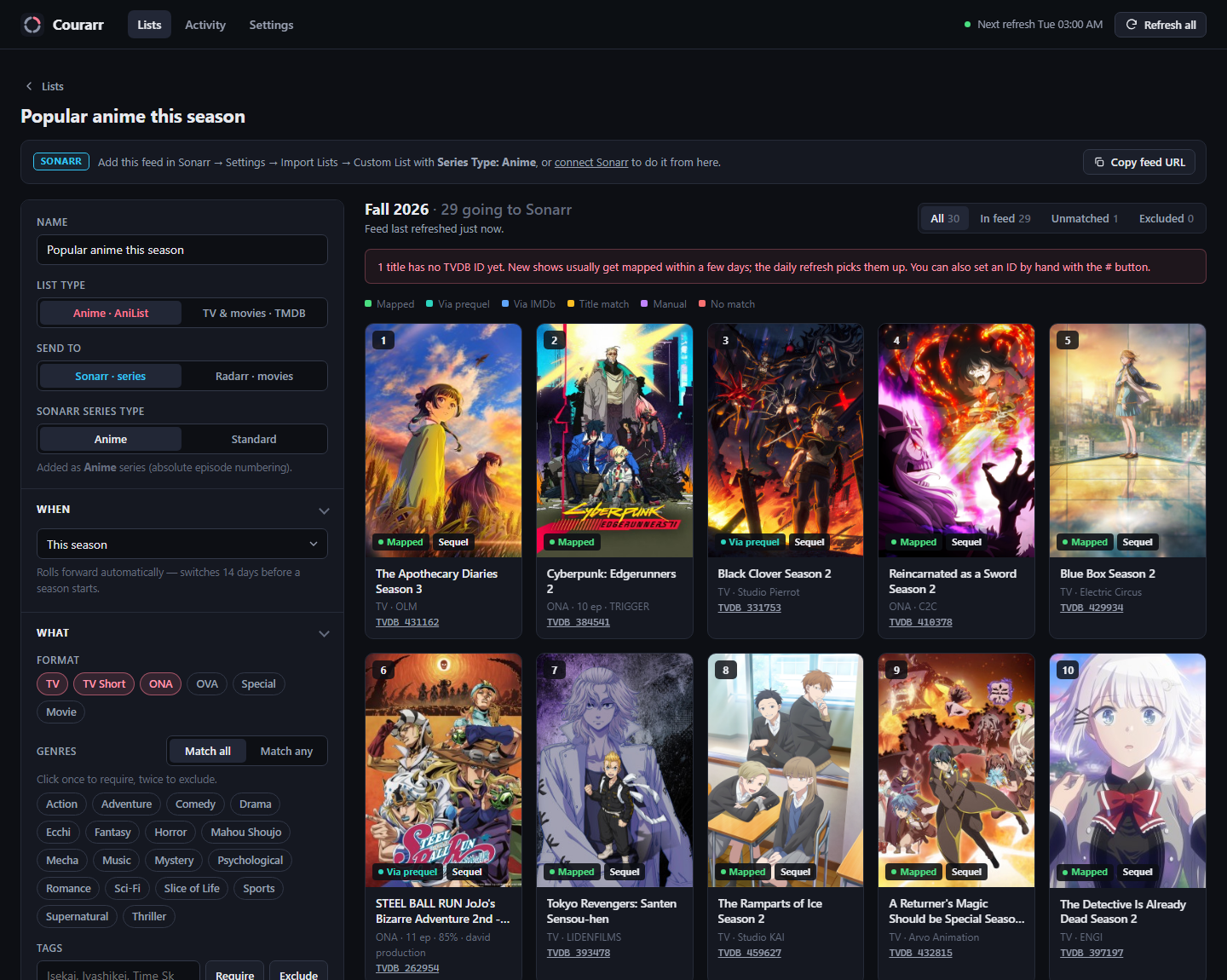Click the Black Clover Season 2 poster

786,441
